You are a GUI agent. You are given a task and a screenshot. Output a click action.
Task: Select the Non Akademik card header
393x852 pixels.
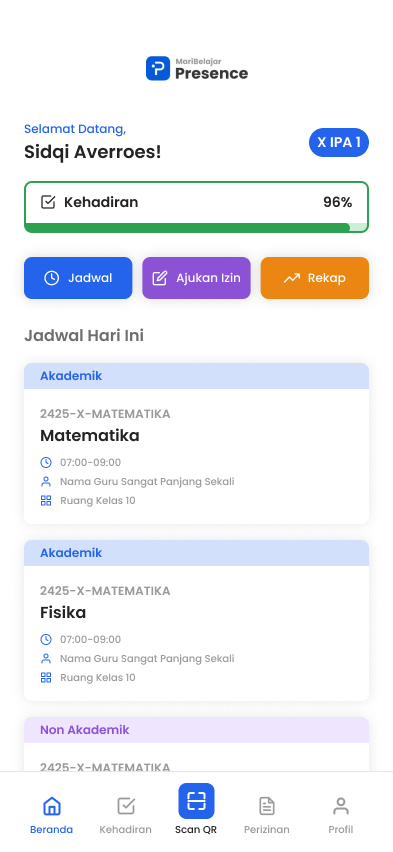196,730
